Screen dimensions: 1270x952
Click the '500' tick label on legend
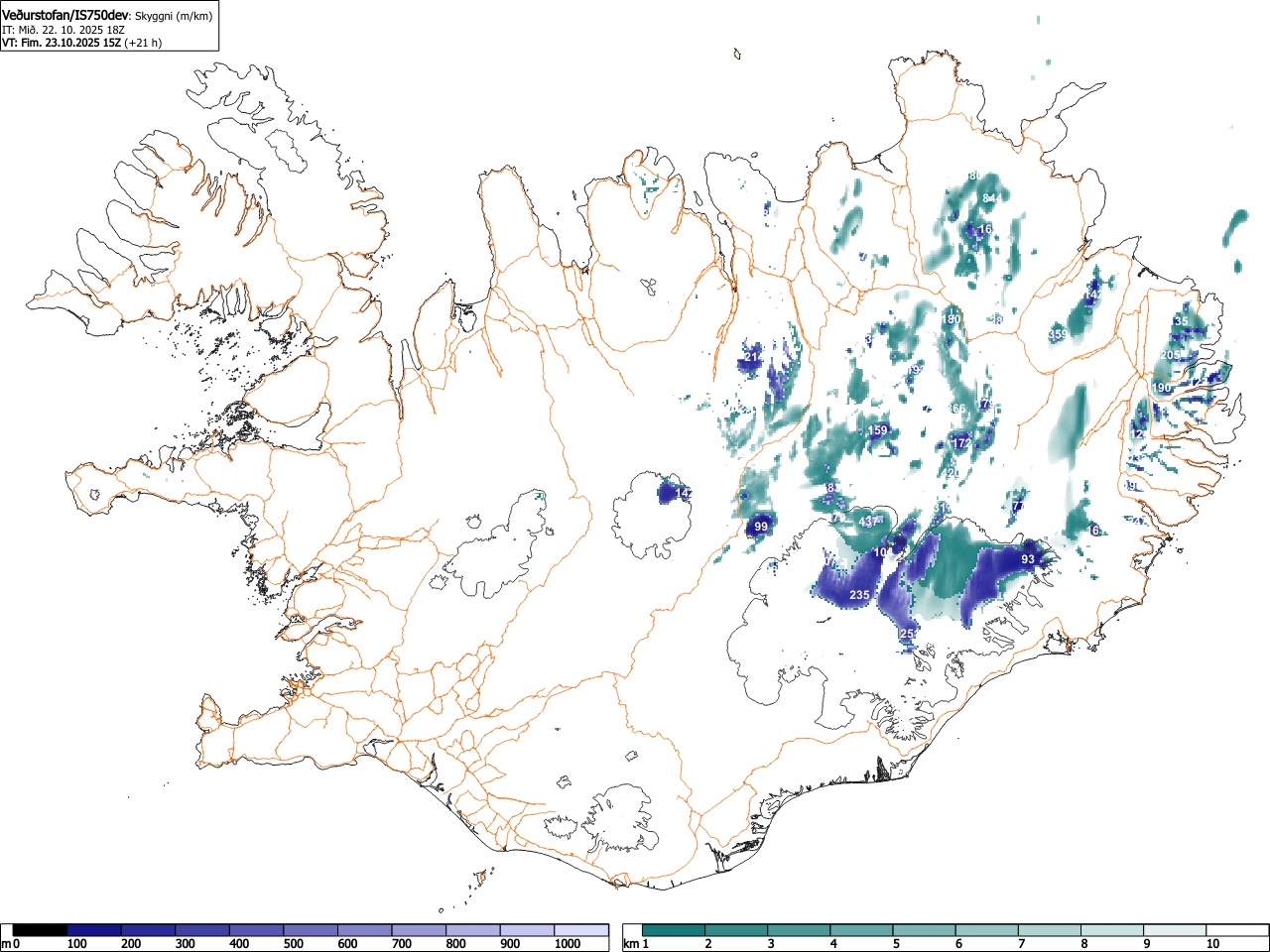click(x=293, y=944)
